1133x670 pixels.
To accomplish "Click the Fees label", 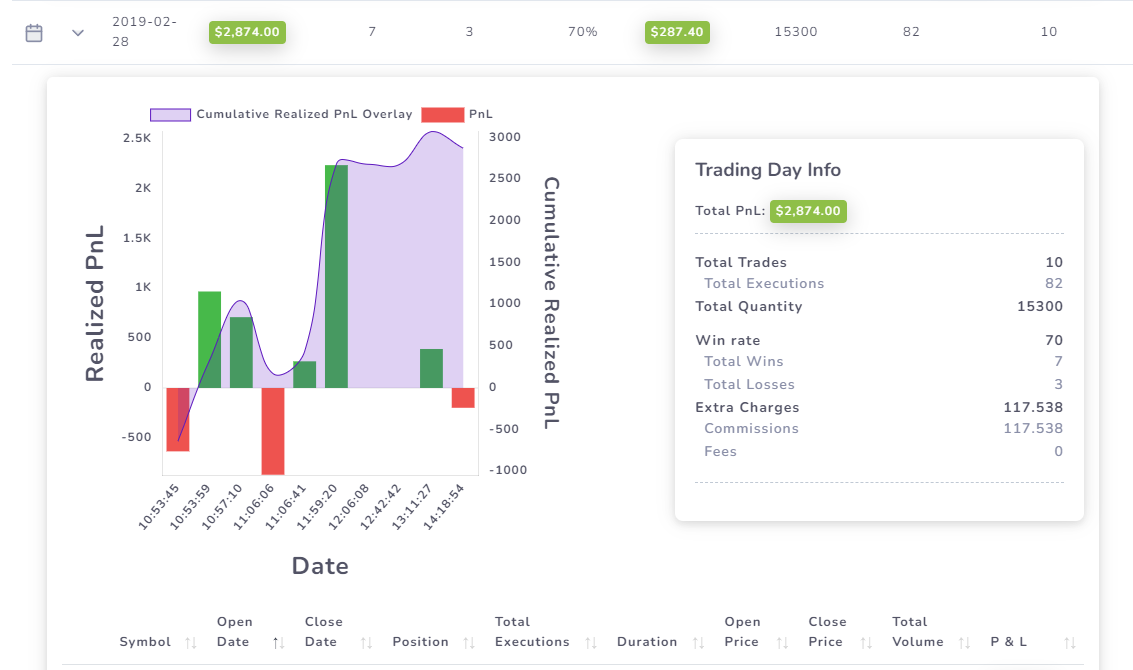I will point(720,452).
